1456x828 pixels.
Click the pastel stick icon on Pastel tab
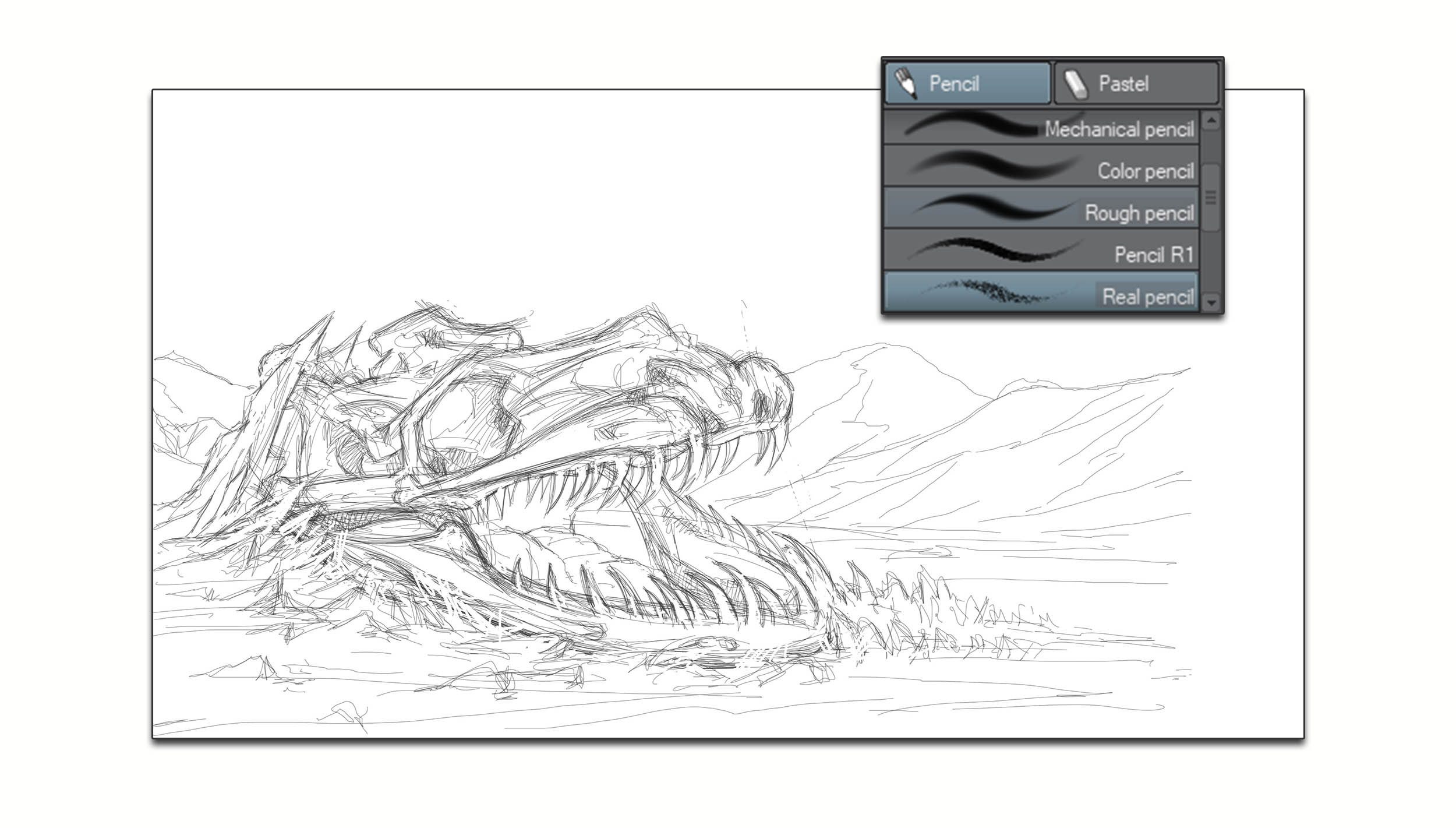coord(1075,85)
